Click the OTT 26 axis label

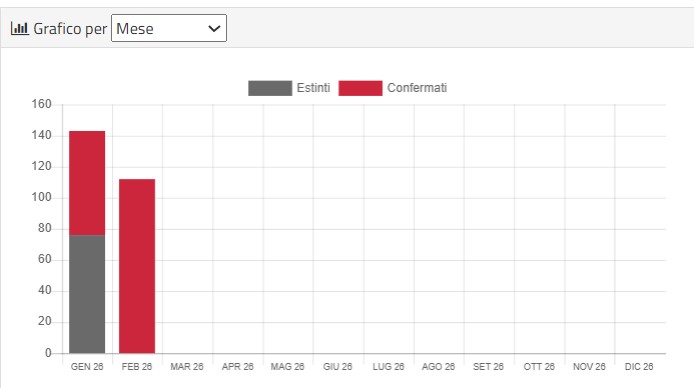539,367
